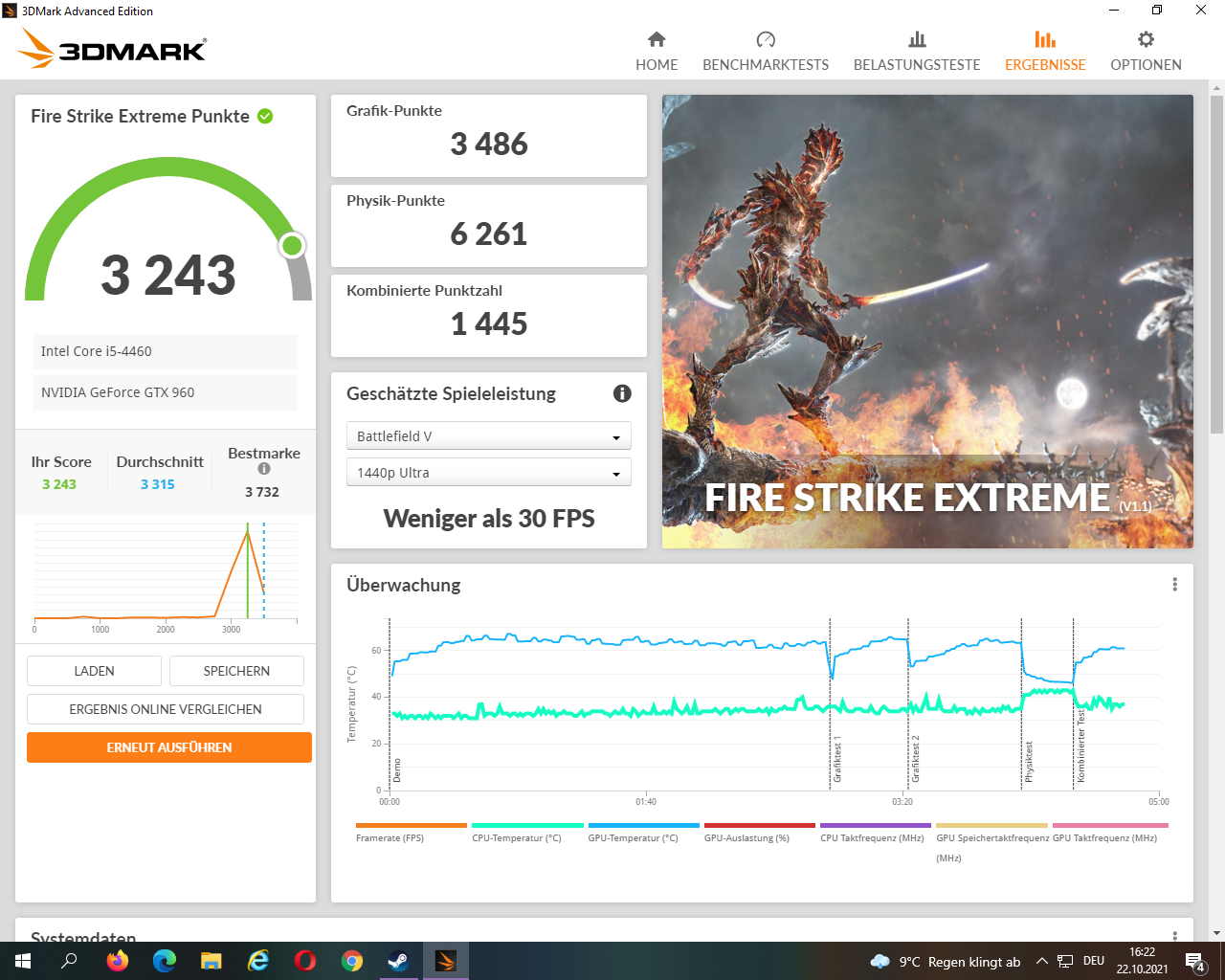This screenshot has height=980, width=1225.
Task: Toggle GPU-Temperatur (°C) legend series
Action: (643, 833)
